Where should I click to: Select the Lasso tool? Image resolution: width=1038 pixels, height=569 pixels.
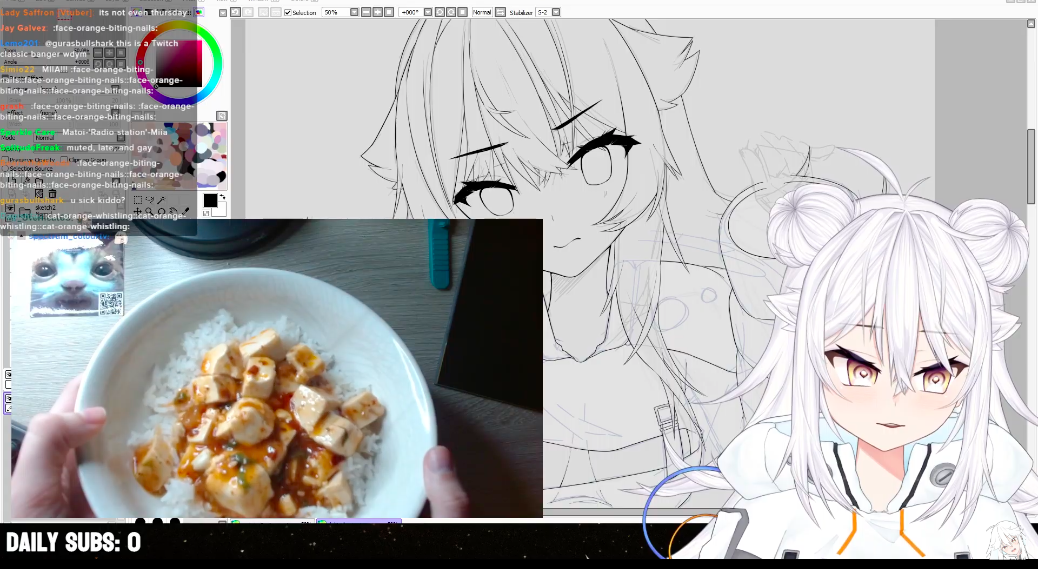(150, 200)
